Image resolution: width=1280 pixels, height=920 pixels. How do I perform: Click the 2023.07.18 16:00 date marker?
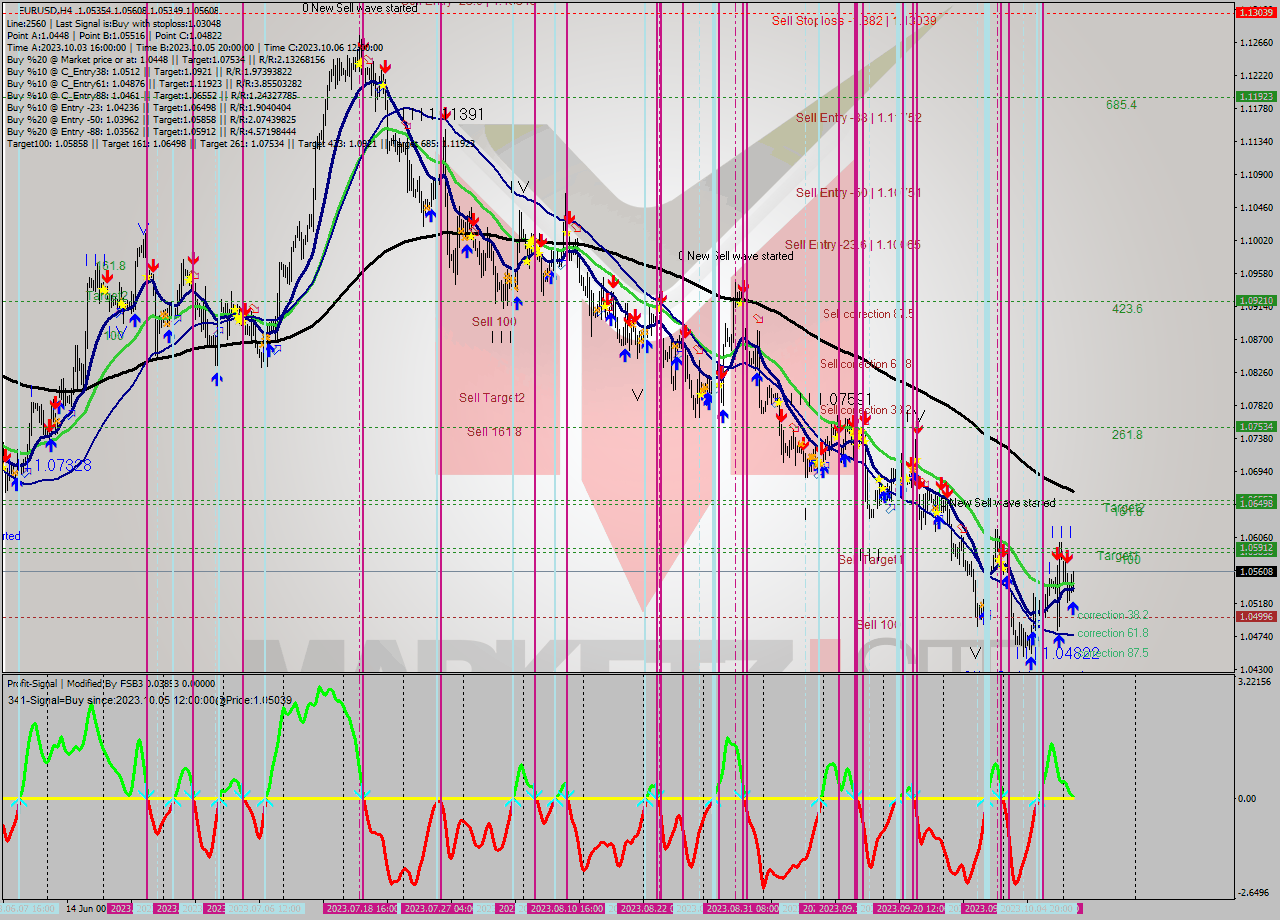[362, 908]
